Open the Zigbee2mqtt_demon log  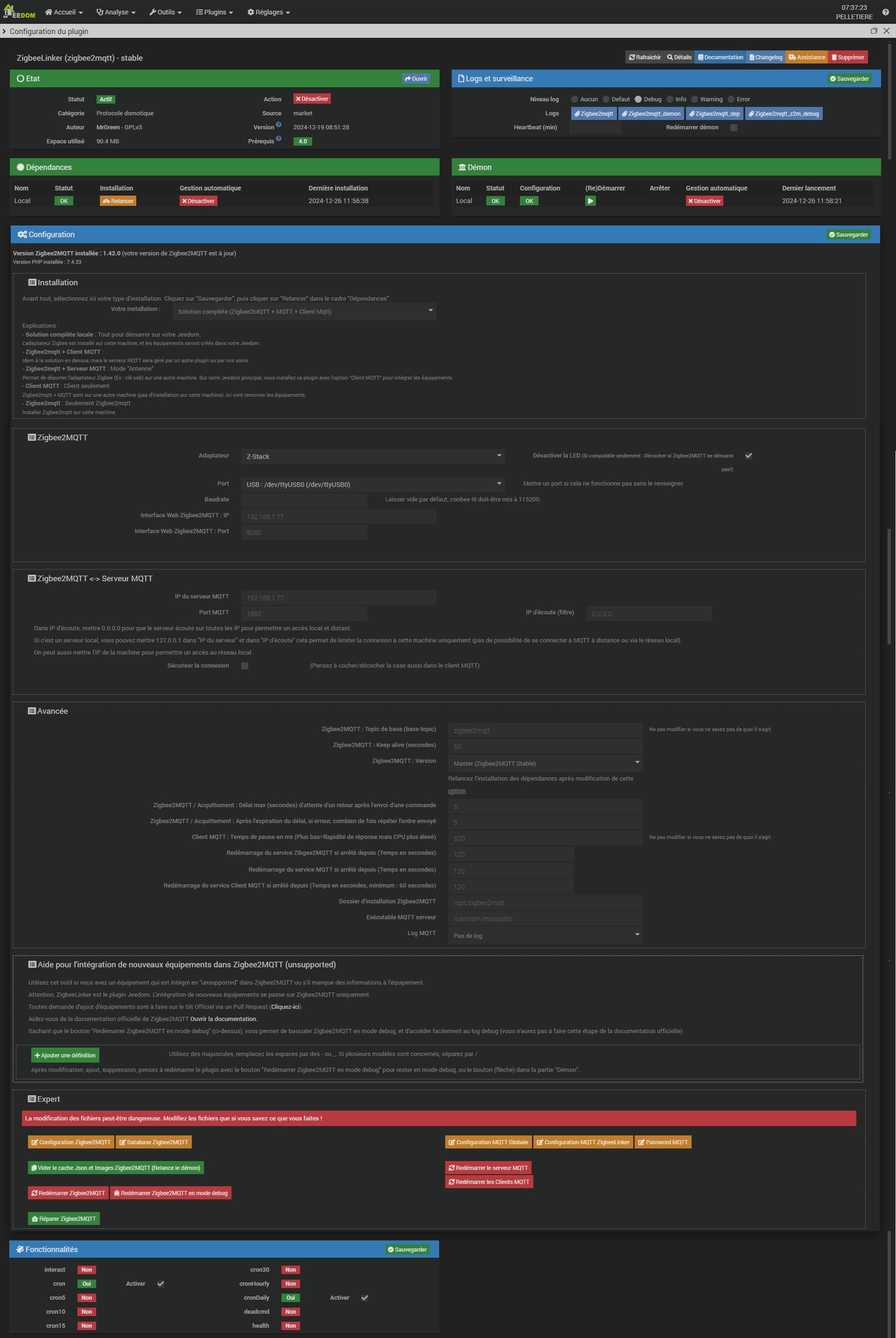point(651,114)
